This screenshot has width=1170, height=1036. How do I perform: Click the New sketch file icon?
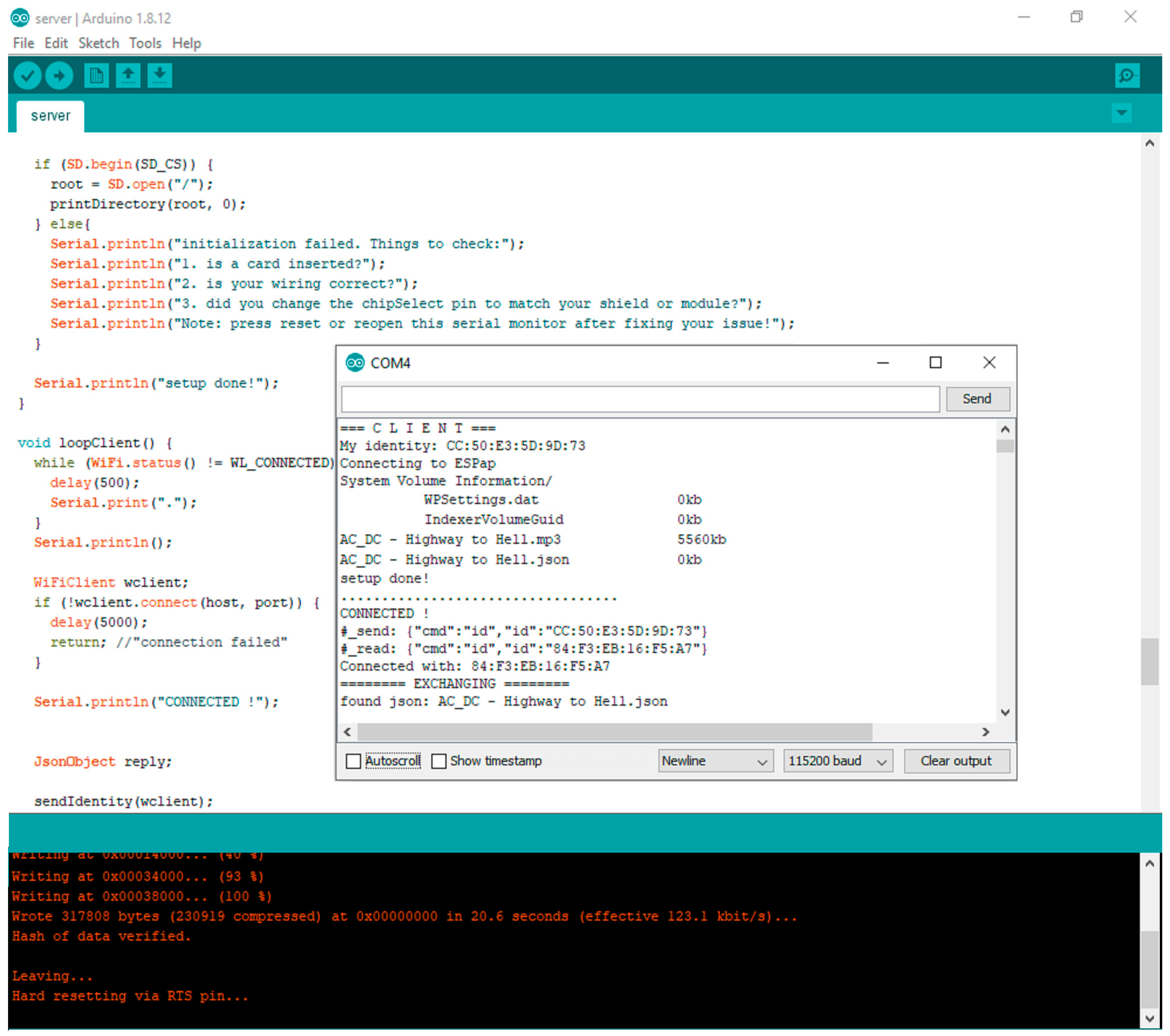[x=96, y=76]
